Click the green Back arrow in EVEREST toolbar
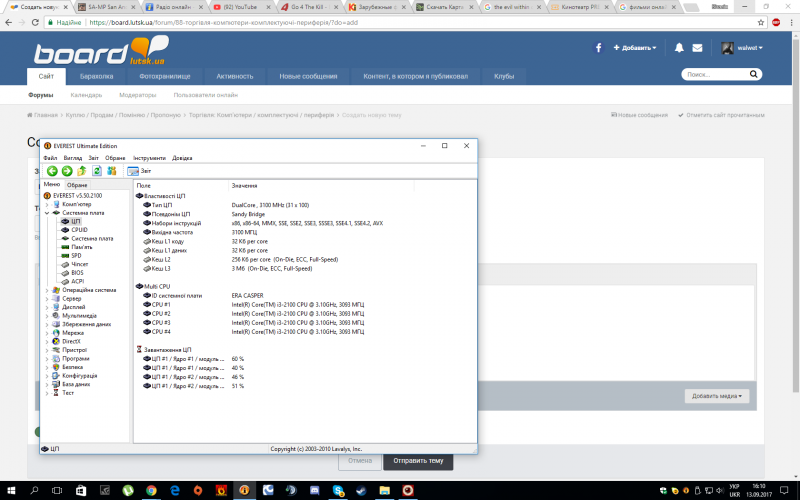 pyautogui.click(x=52, y=171)
